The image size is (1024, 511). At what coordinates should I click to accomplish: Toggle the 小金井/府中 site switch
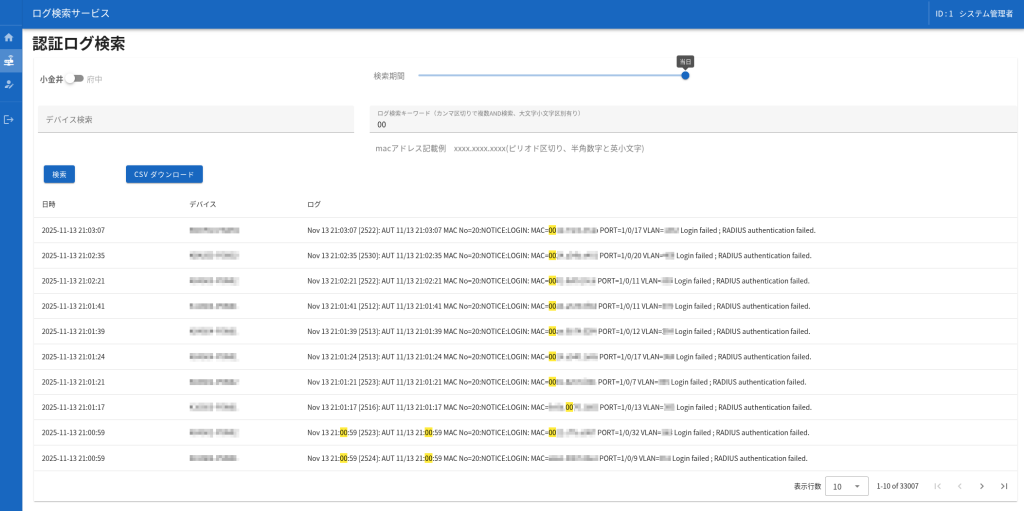pyautogui.click(x=74, y=79)
